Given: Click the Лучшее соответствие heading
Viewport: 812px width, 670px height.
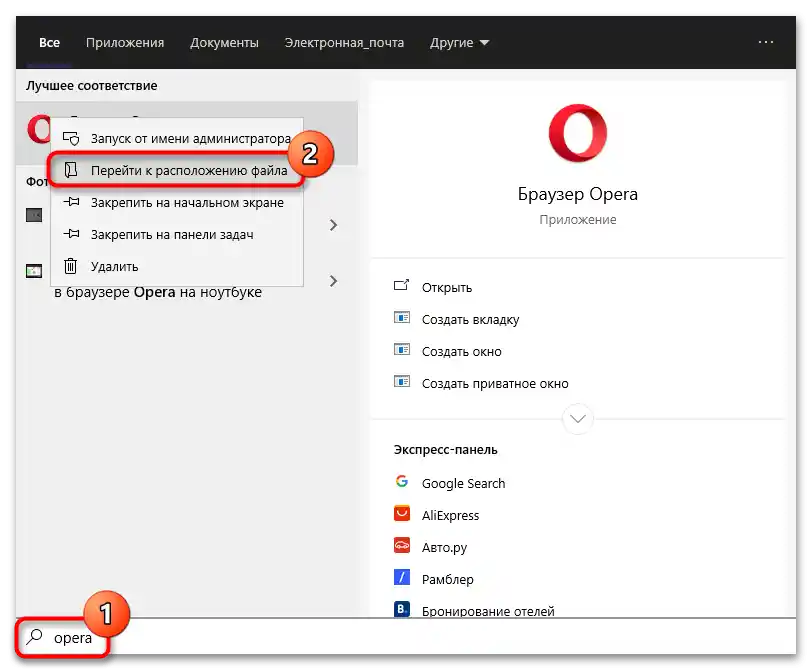Looking at the screenshot, I should (x=92, y=86).
